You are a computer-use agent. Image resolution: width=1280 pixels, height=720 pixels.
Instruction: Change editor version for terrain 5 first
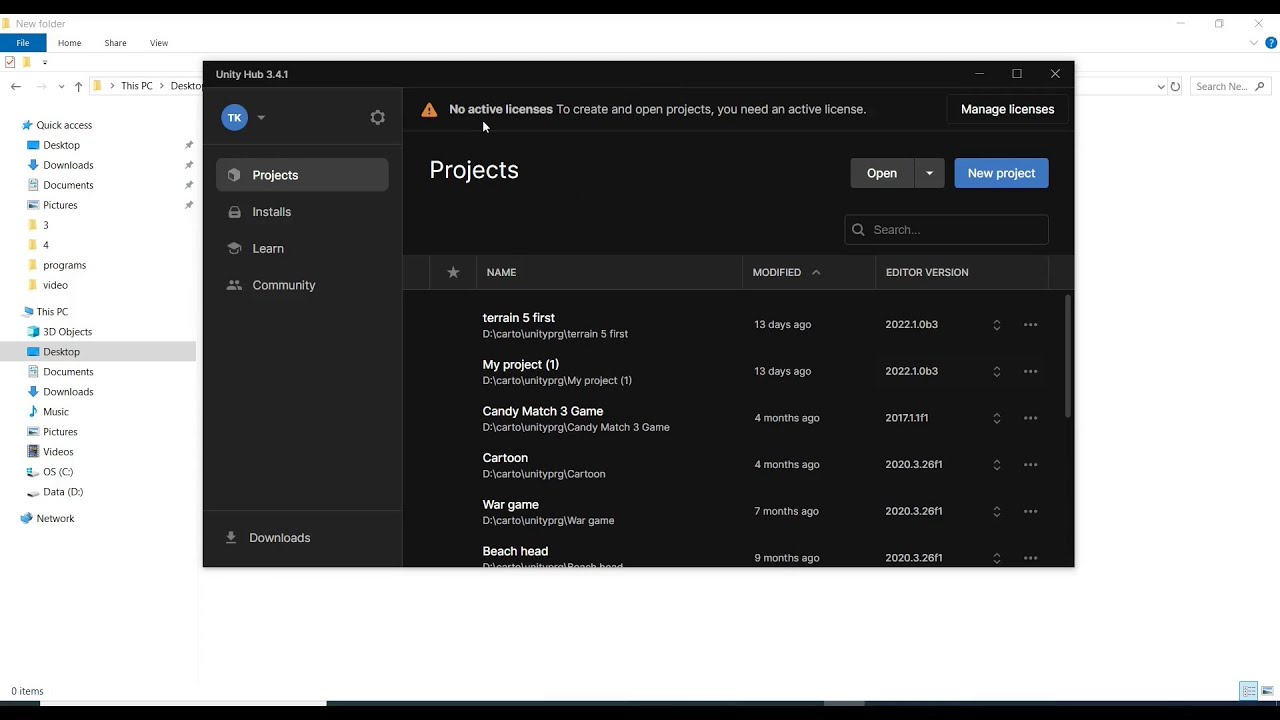pos(996,325)
